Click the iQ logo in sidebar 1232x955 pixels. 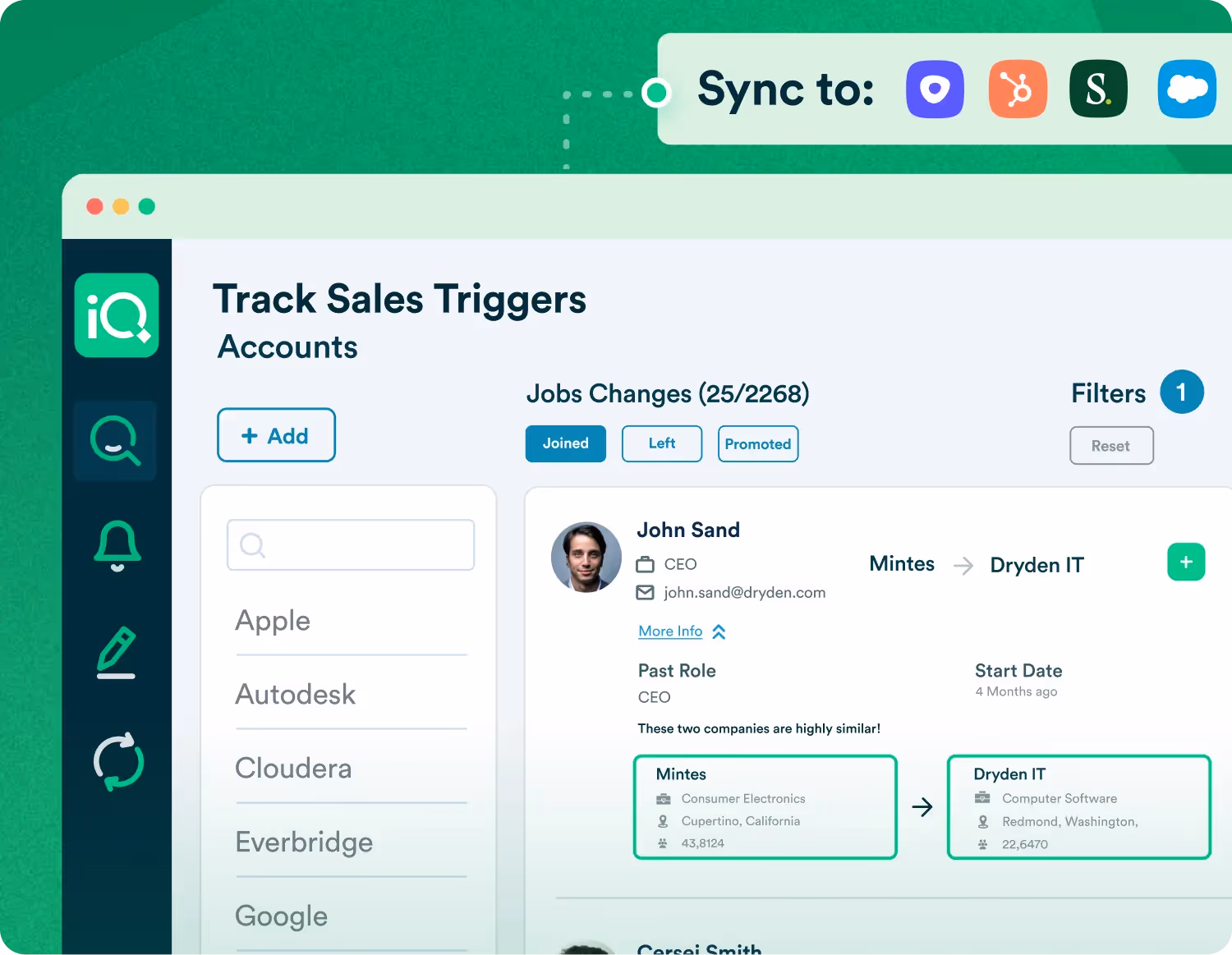click(x=117, y=315)
